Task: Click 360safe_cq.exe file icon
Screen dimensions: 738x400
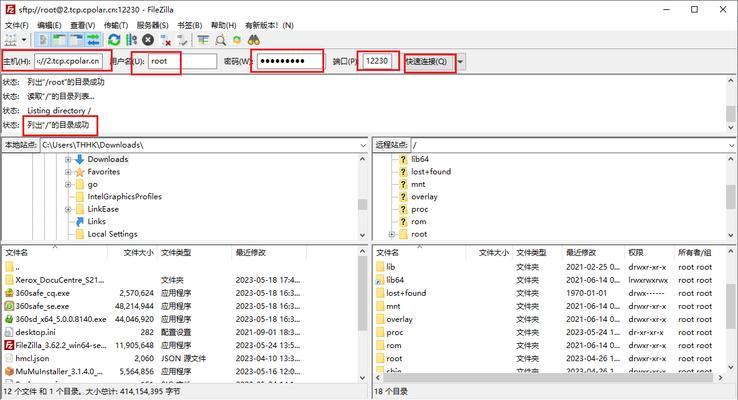Action: pos(9,293)
